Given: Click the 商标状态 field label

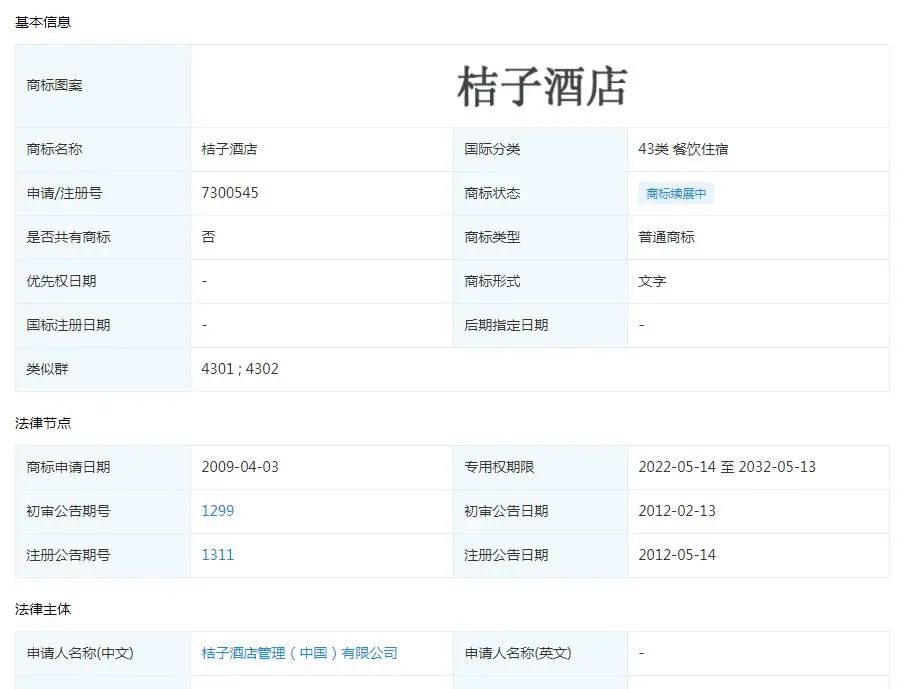Looking at the screenshot, I should click(x=492, y=193).
